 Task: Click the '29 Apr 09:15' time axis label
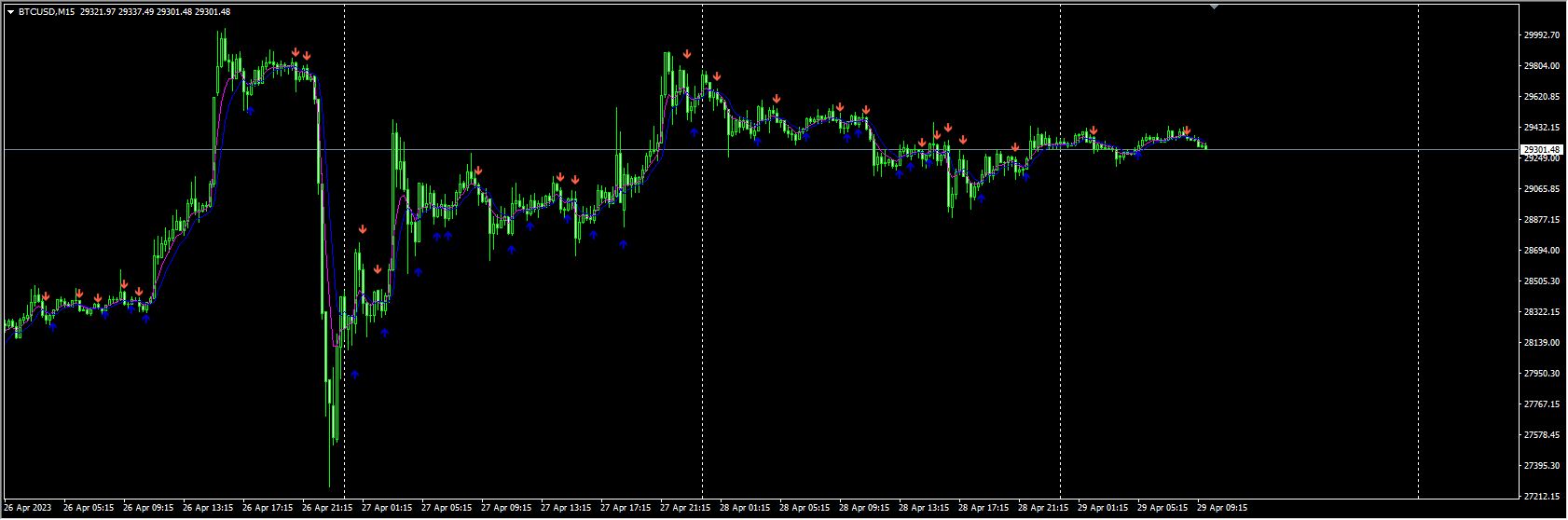[x=1222, y=509]
